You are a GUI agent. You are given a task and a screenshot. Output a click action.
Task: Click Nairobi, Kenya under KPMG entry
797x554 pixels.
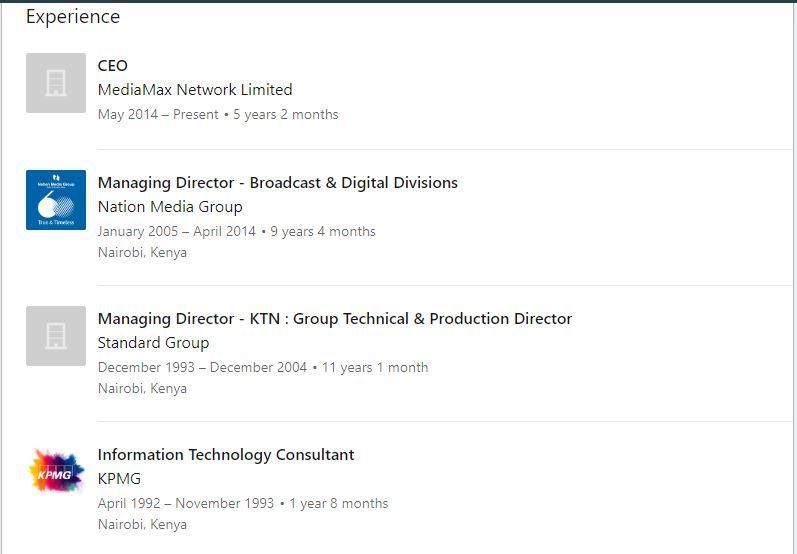[142, 524]
